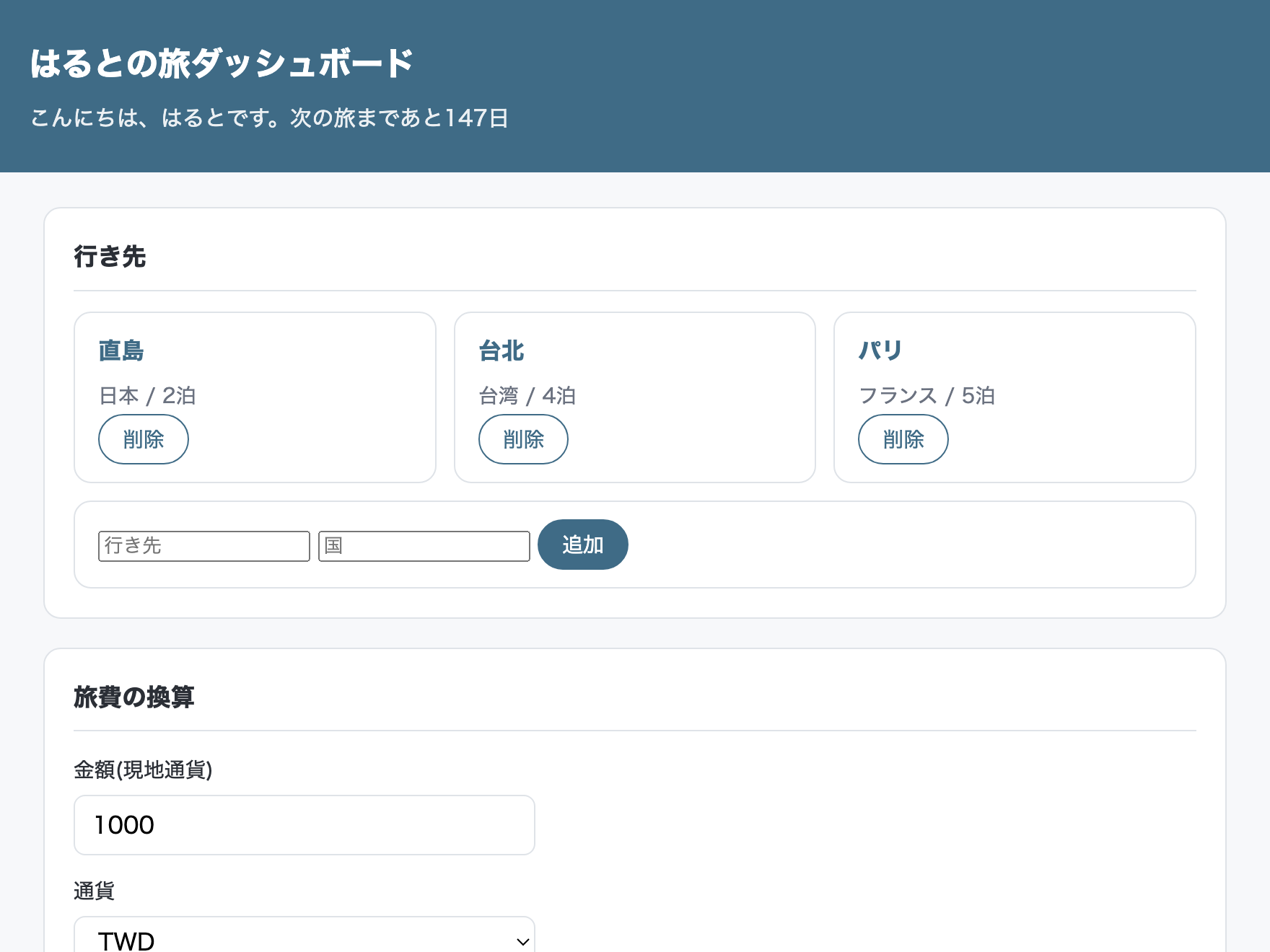
Task: Delete the 直島 destination card
Action: point(143,439)
